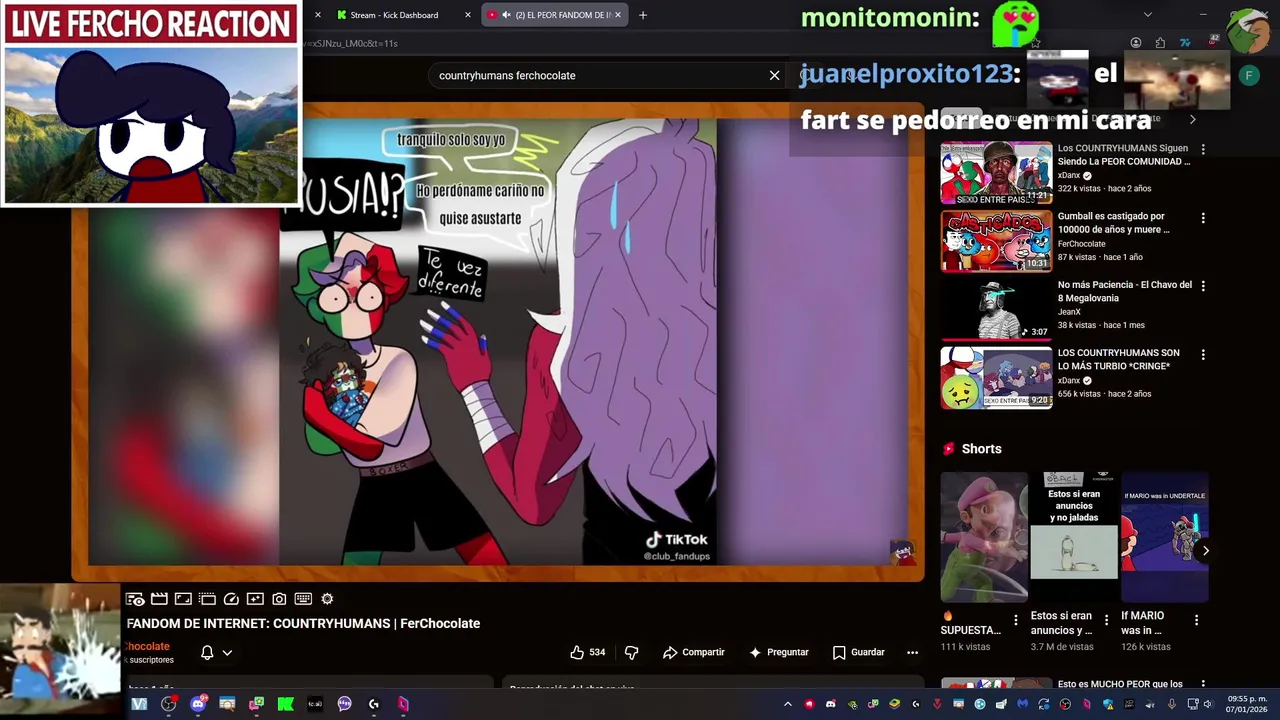The image size is (1280, 720).
Task: Open options for If MARIO was in short
Action: 1196,621
